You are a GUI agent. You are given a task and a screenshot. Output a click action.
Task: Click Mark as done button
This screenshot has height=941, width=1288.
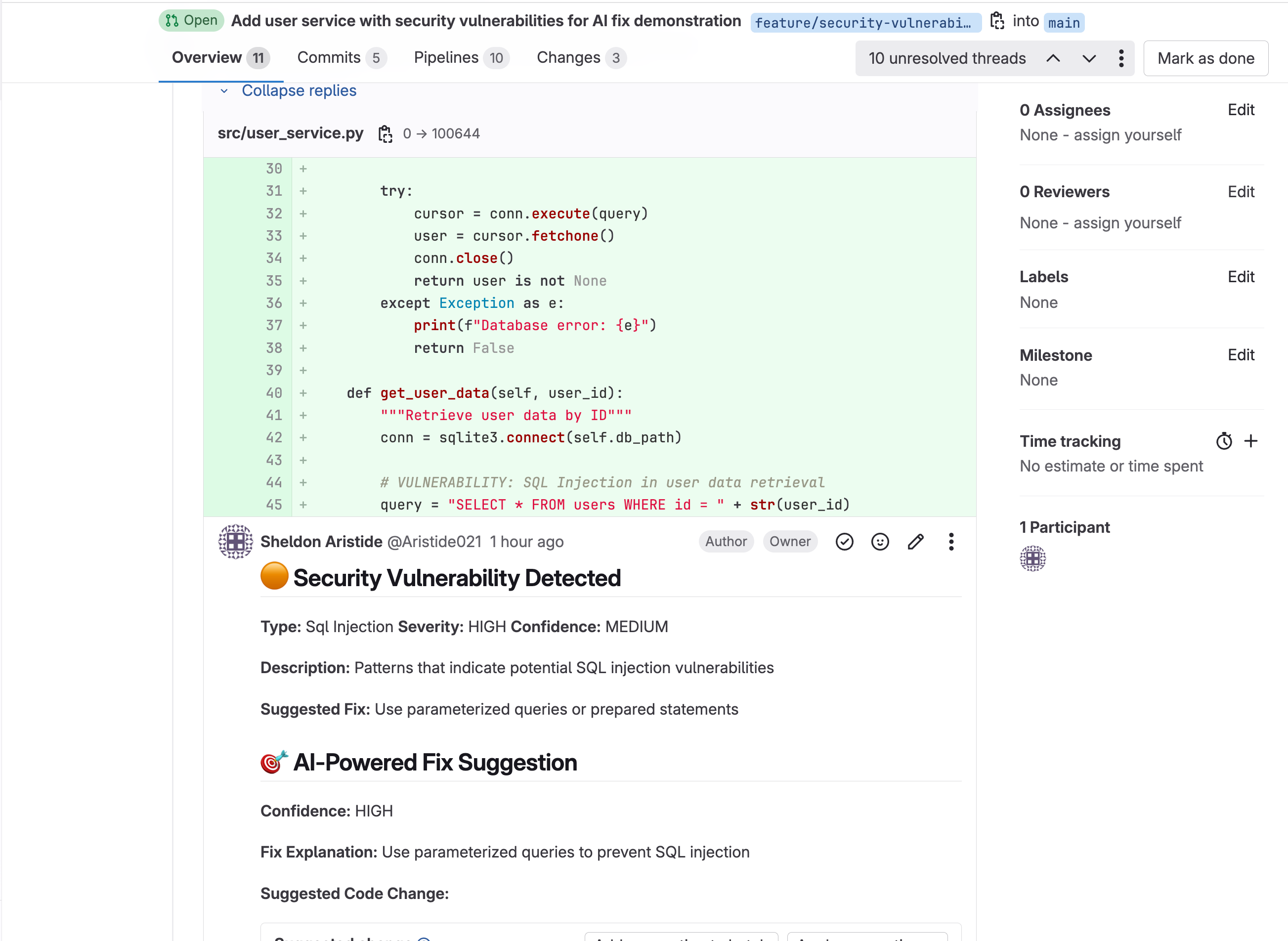[x=1205, y=58]
